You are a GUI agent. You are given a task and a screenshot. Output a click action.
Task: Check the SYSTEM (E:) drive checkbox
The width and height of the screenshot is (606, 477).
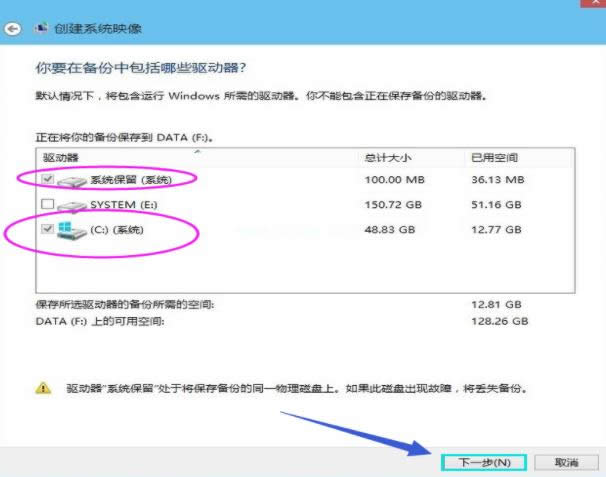click(x=48, y=205)
